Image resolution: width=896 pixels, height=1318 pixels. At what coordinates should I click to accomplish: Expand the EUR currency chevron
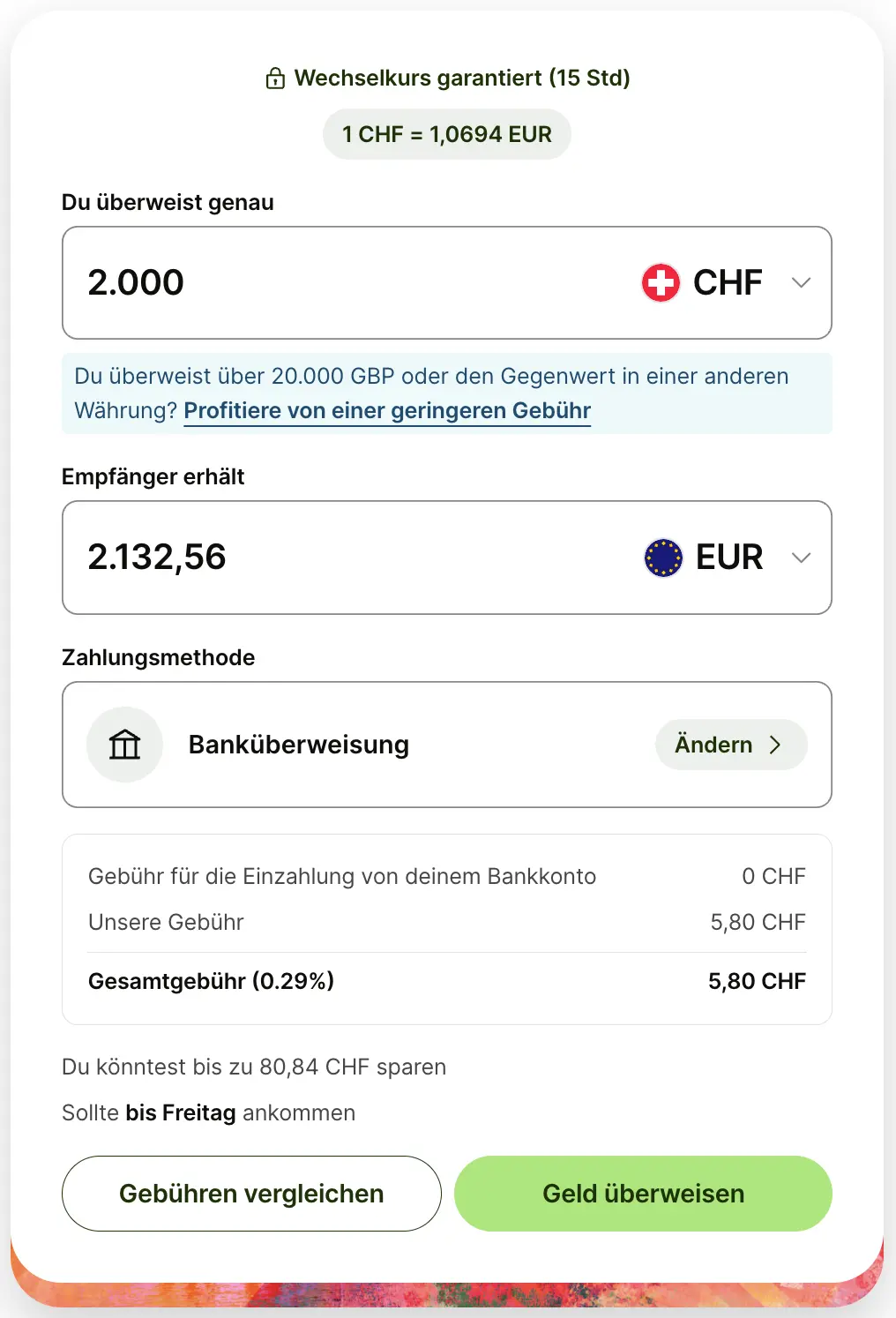point(801,558)
